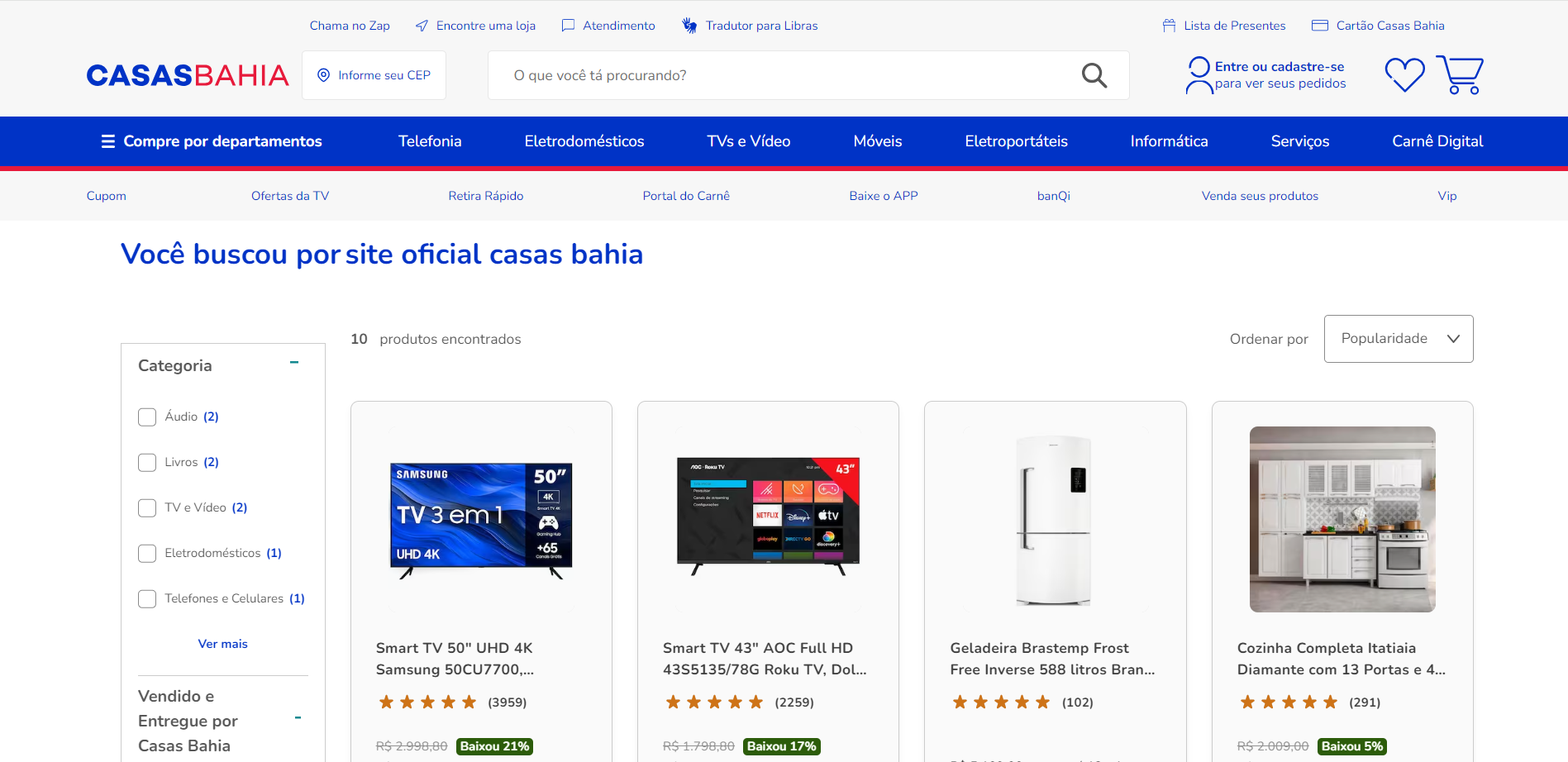Image resolution: width=1568 pixels, height=762 pixels.
Task: Click the Libras hands translator icon
Action: pyautogui.click(x=689, y=26)
